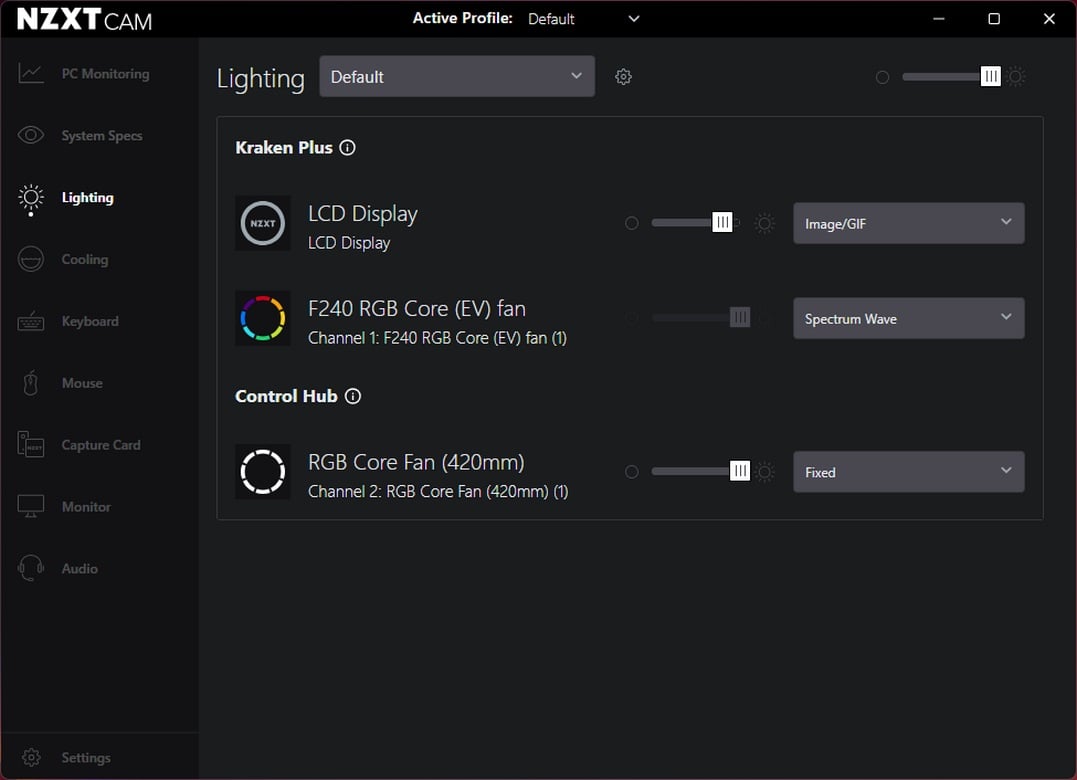This screenshot has width=1077, height=780.
Task: Click the Capture Card icon in sidebar
Action: click(x=31, y=445)
